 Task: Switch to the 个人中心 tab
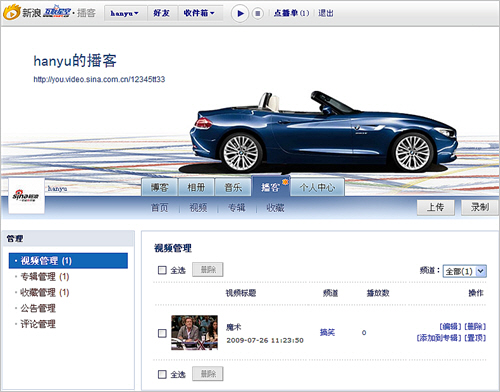317,187
